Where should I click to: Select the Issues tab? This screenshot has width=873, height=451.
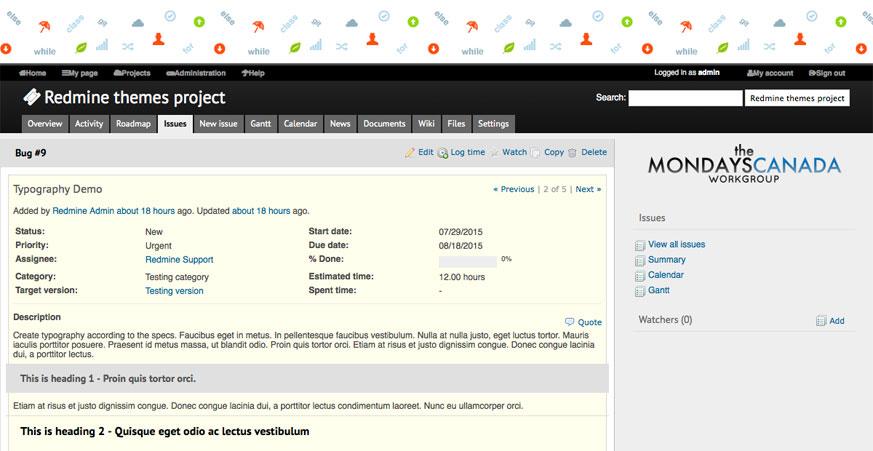coord(175,124)
